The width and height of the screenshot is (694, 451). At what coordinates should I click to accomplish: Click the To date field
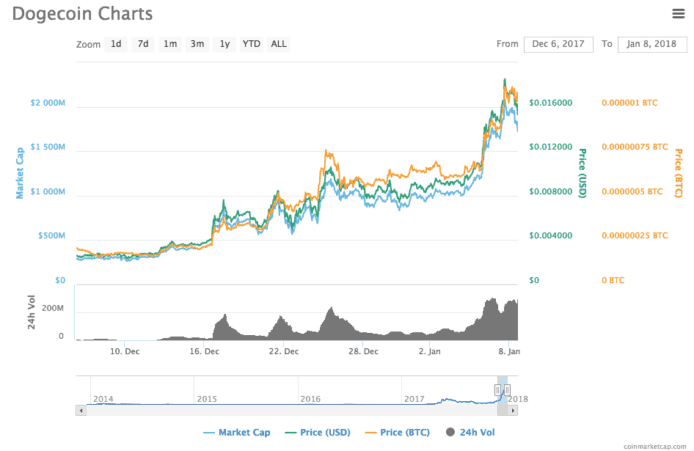tap(649, 44)
